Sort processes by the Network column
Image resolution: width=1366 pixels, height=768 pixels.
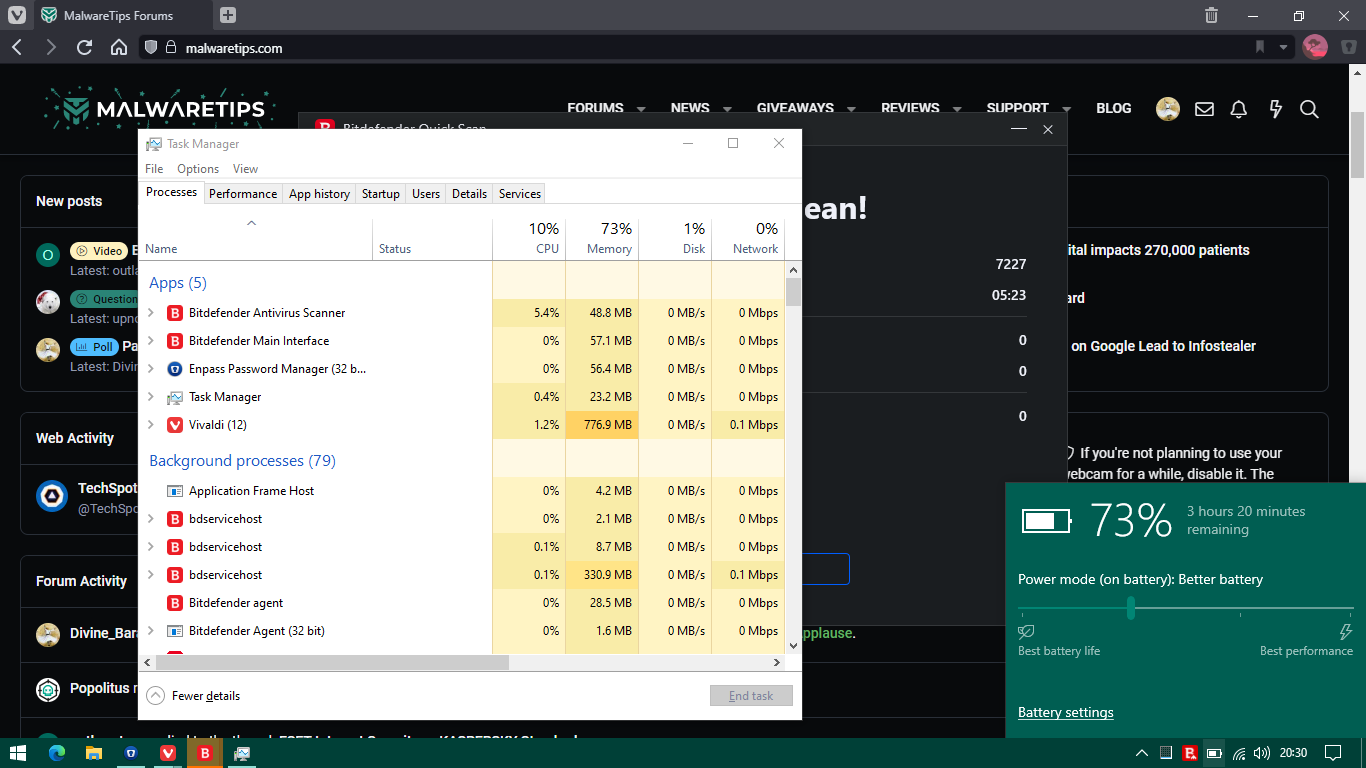point(748,238)
